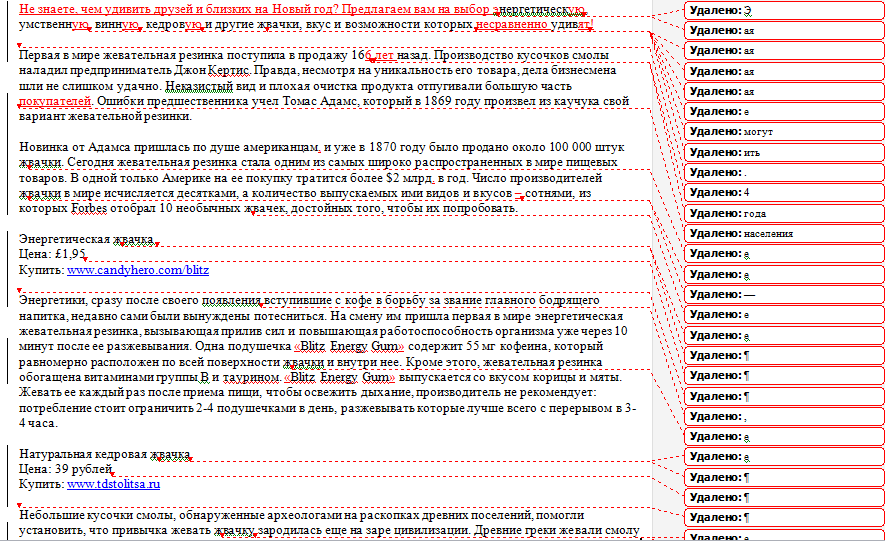Click the word 'Энергетики' starting the paragraph
This screenshot has width=885, height=541.
coord(52,300)
